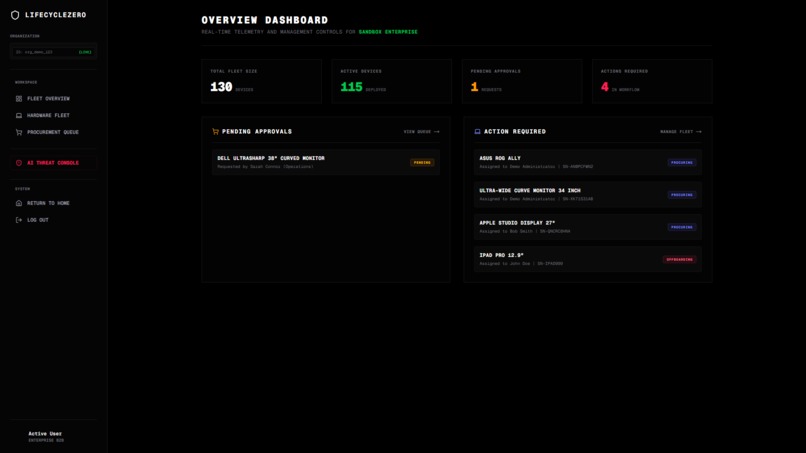Click the Active User profile at the bottom
This screenshot has height=453, width=806.
pyautogui.click(x=46, y=437)
